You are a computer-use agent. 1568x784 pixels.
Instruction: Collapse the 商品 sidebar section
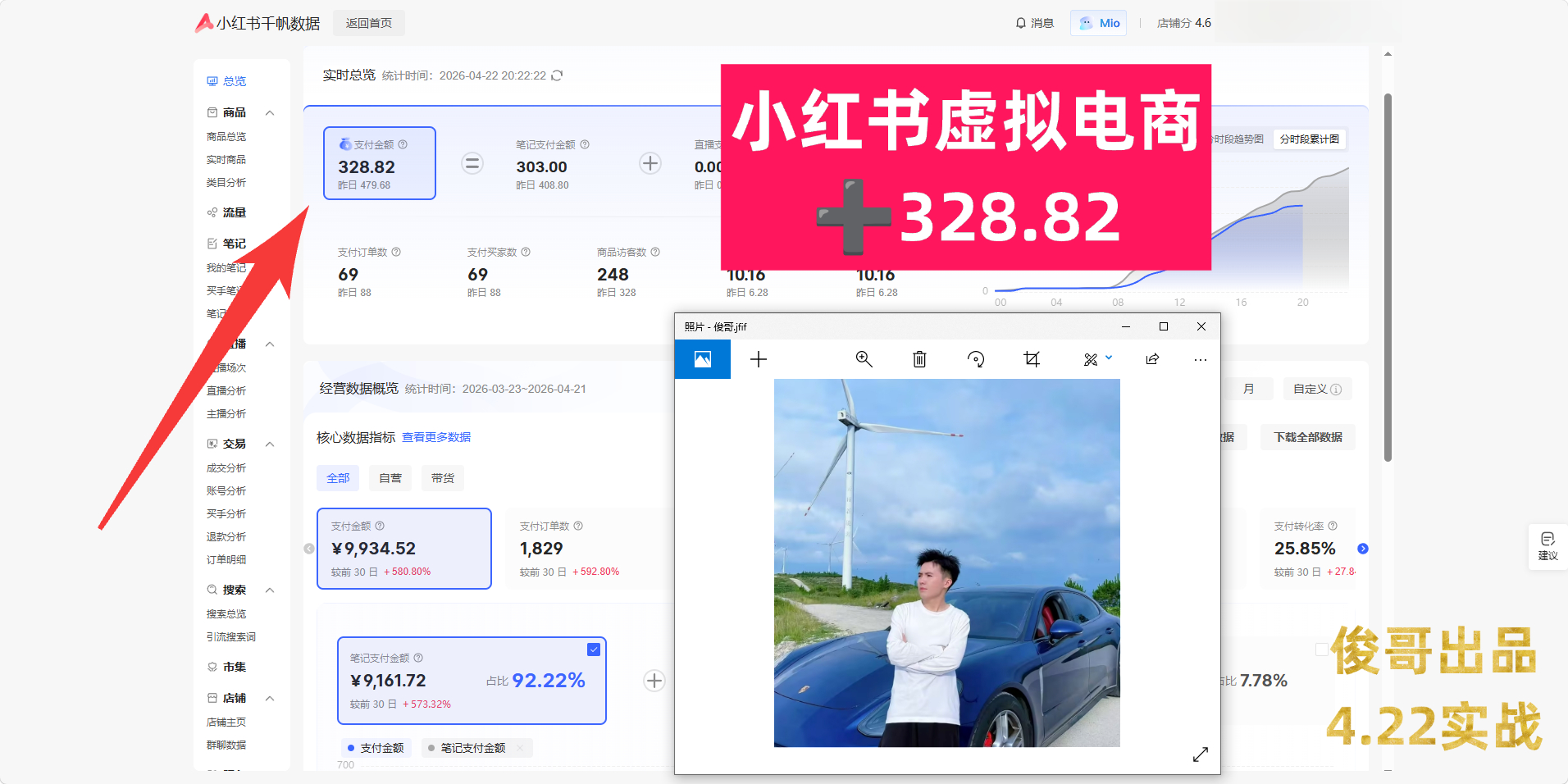(270, 112)
